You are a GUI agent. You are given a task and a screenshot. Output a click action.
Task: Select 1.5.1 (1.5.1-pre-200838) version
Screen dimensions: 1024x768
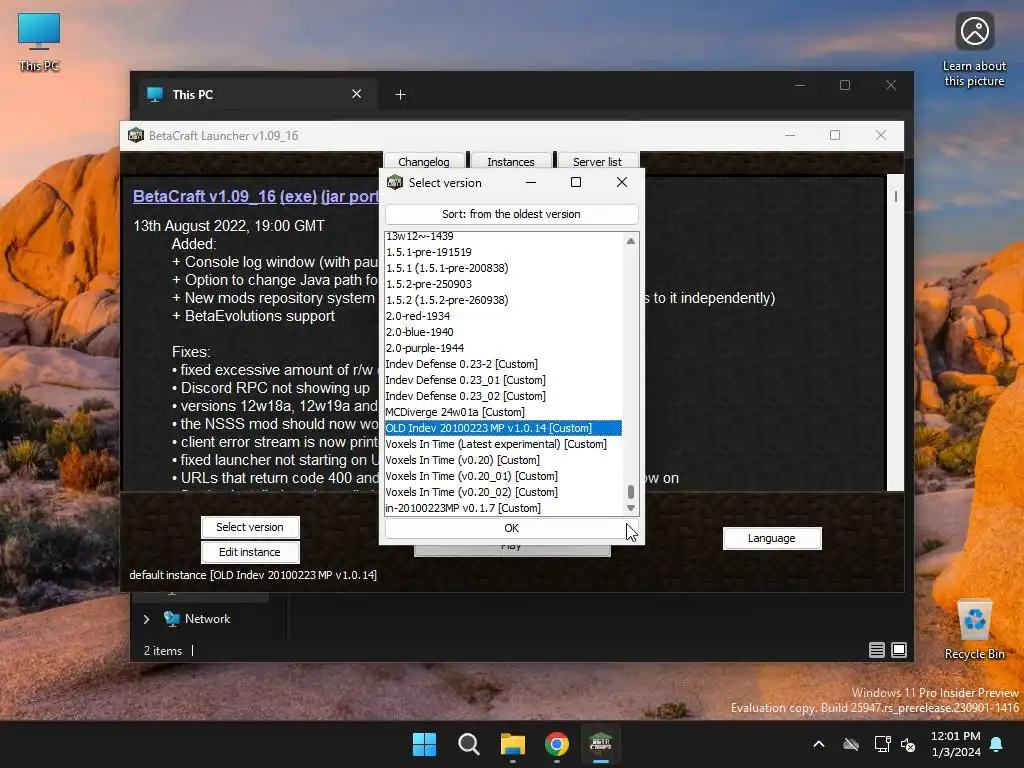point(503,268)
